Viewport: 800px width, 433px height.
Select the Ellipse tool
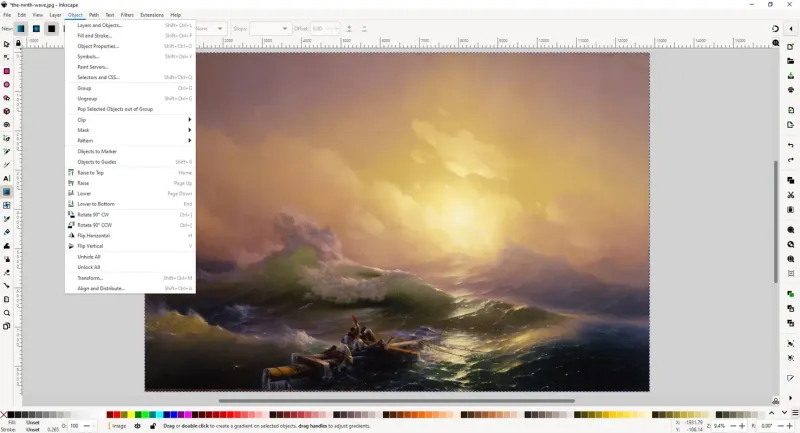pyautogui.click(x=7, y=85)
